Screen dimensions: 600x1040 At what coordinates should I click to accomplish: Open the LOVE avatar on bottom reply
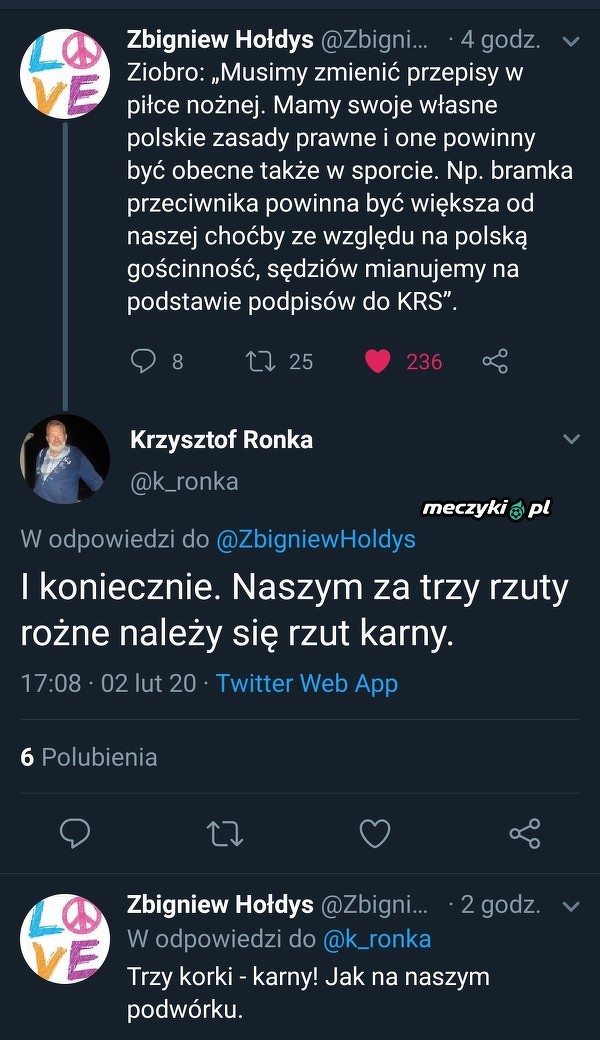tap(65, 938)
